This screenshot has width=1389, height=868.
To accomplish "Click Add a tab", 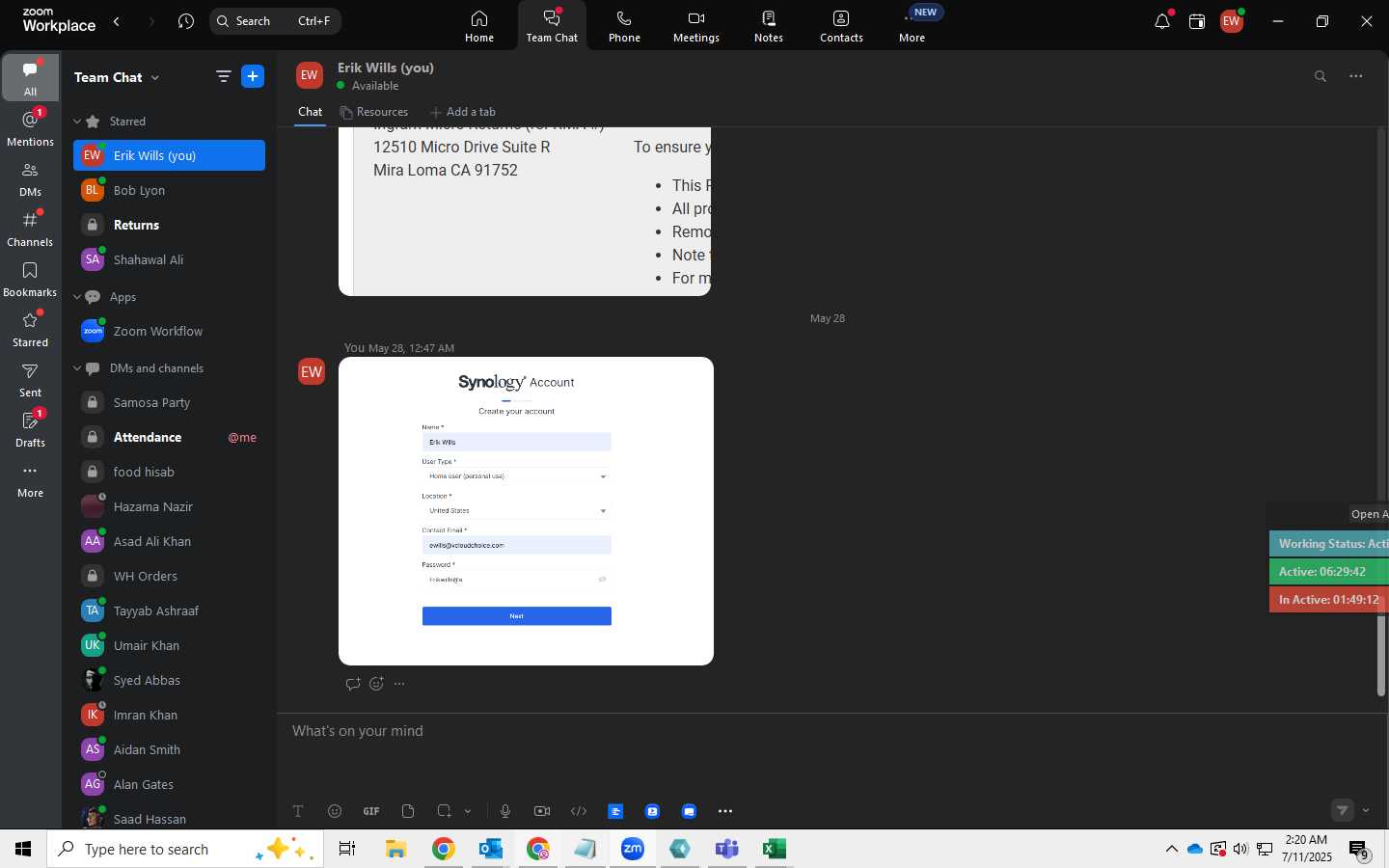I will click(463, 112).
